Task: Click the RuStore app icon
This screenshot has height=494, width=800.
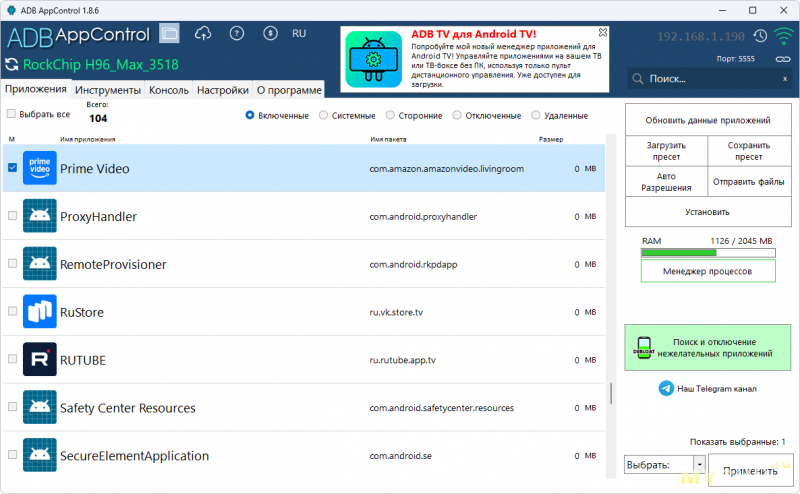Action: (x=40, y=312)
